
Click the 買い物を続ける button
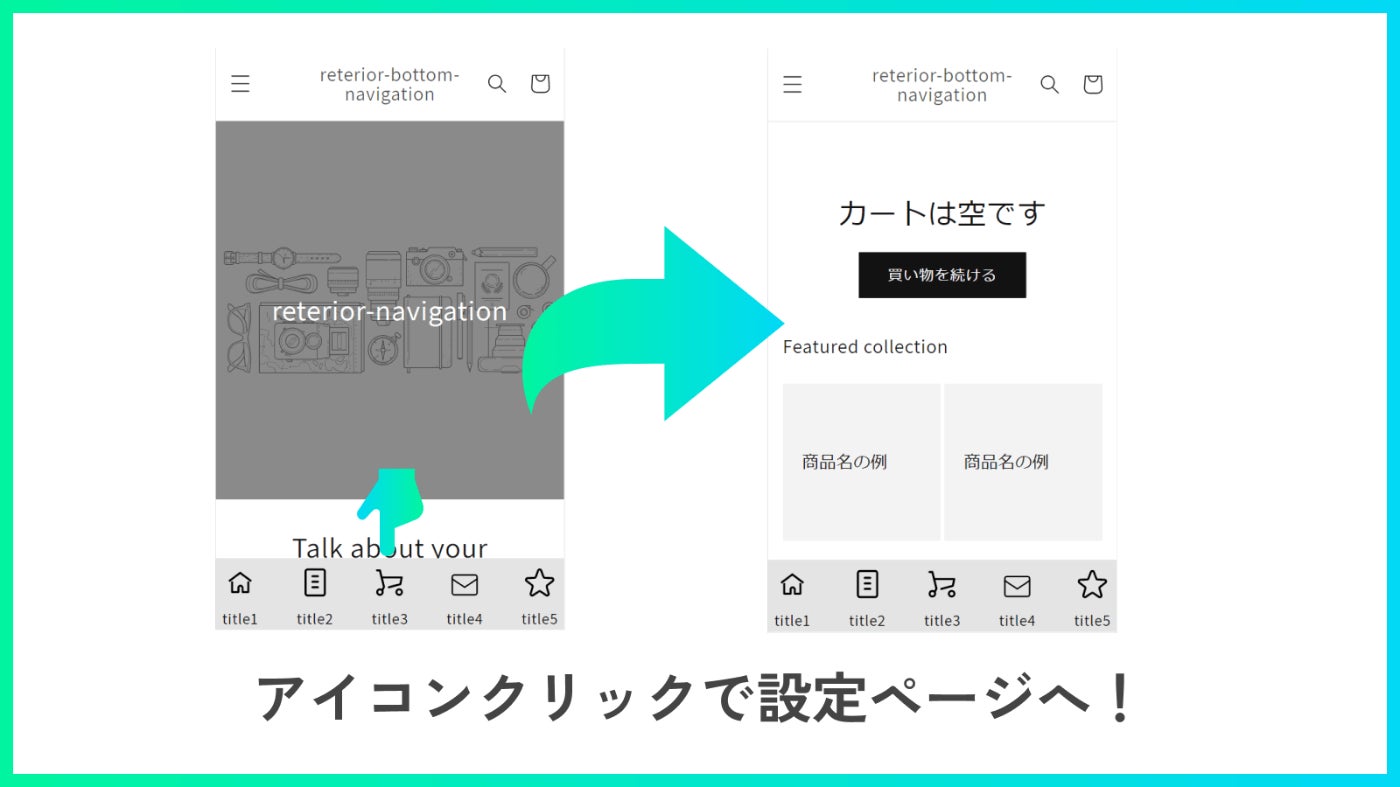(x=942, y=275)
